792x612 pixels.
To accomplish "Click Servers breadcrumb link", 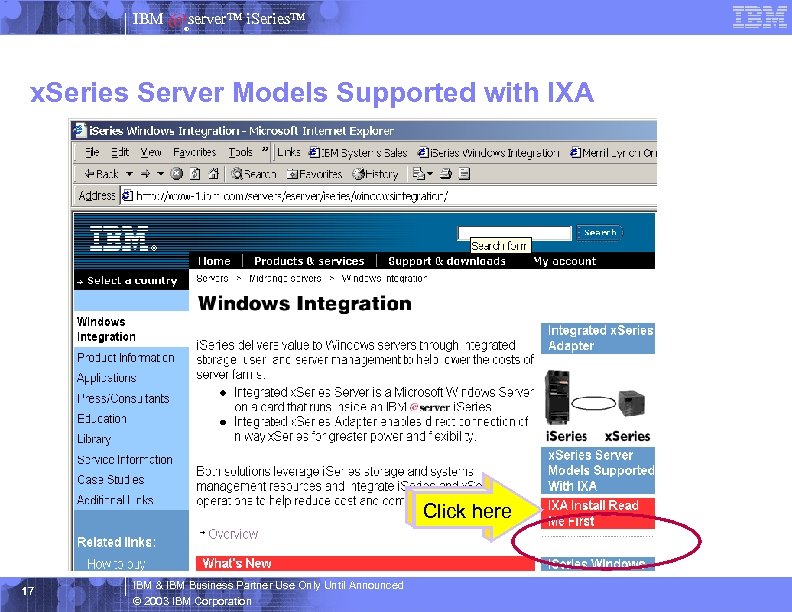I will (x=212, y=278).
